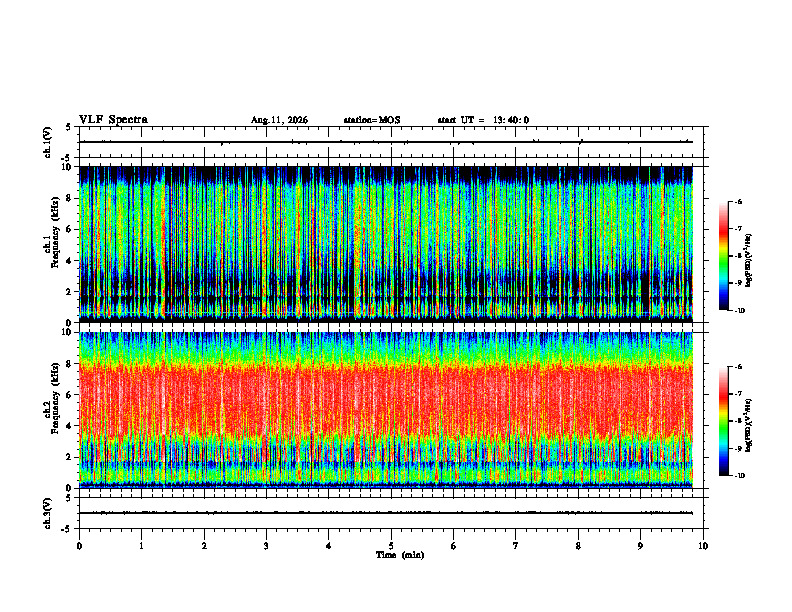
Task: Click the 3 minute tick label
Action: click(266, 546)
